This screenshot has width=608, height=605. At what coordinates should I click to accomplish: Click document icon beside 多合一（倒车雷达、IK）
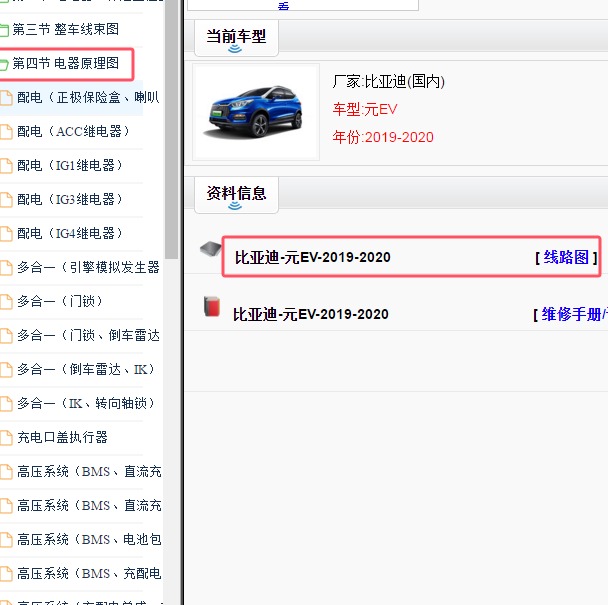(6, 370)
